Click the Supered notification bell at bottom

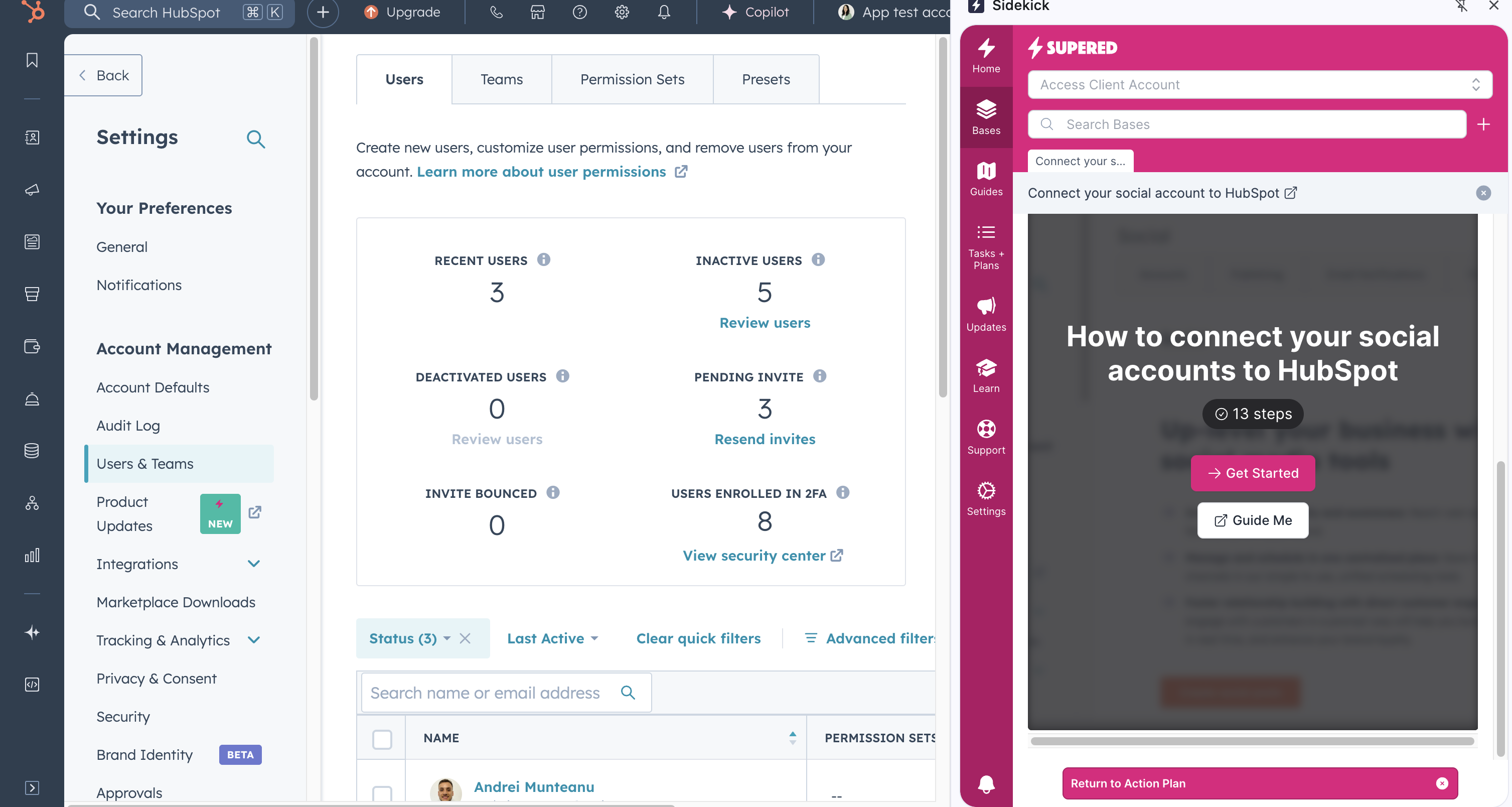(x=986, y=784)
